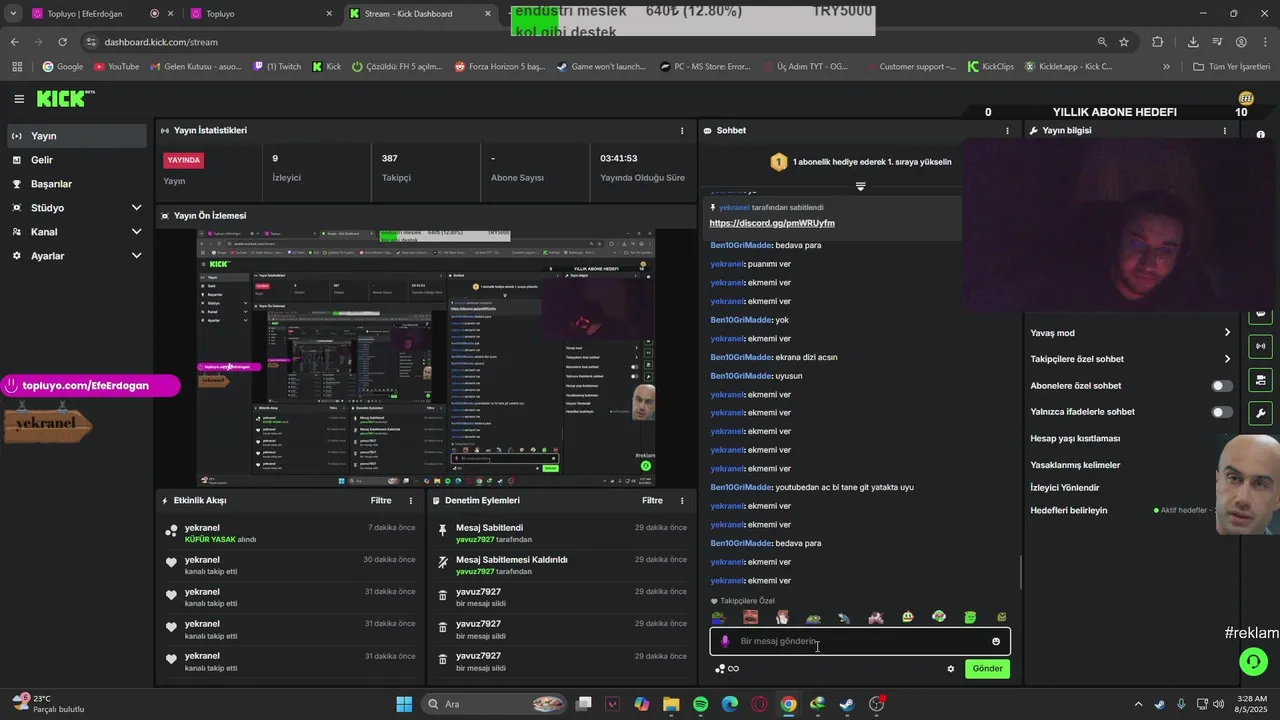Click the Kick logo

coord(61,99)
